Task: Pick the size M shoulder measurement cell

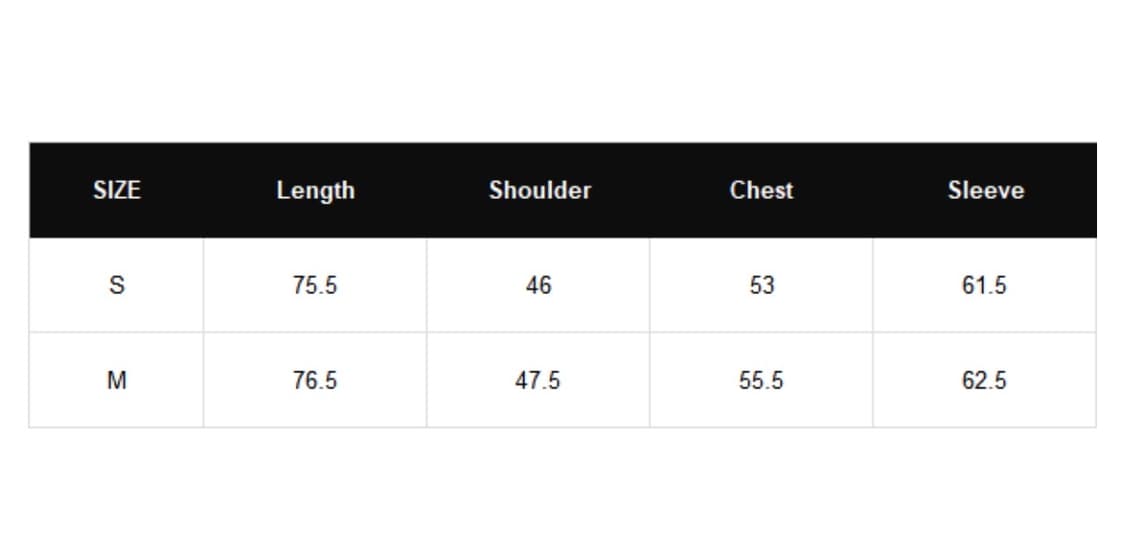Action: point(539,381)
